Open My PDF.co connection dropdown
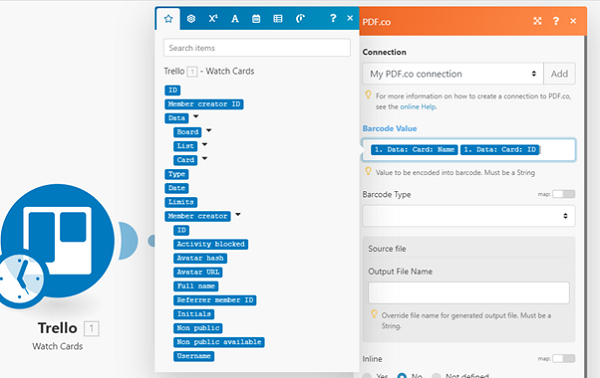 click(453, 73)
